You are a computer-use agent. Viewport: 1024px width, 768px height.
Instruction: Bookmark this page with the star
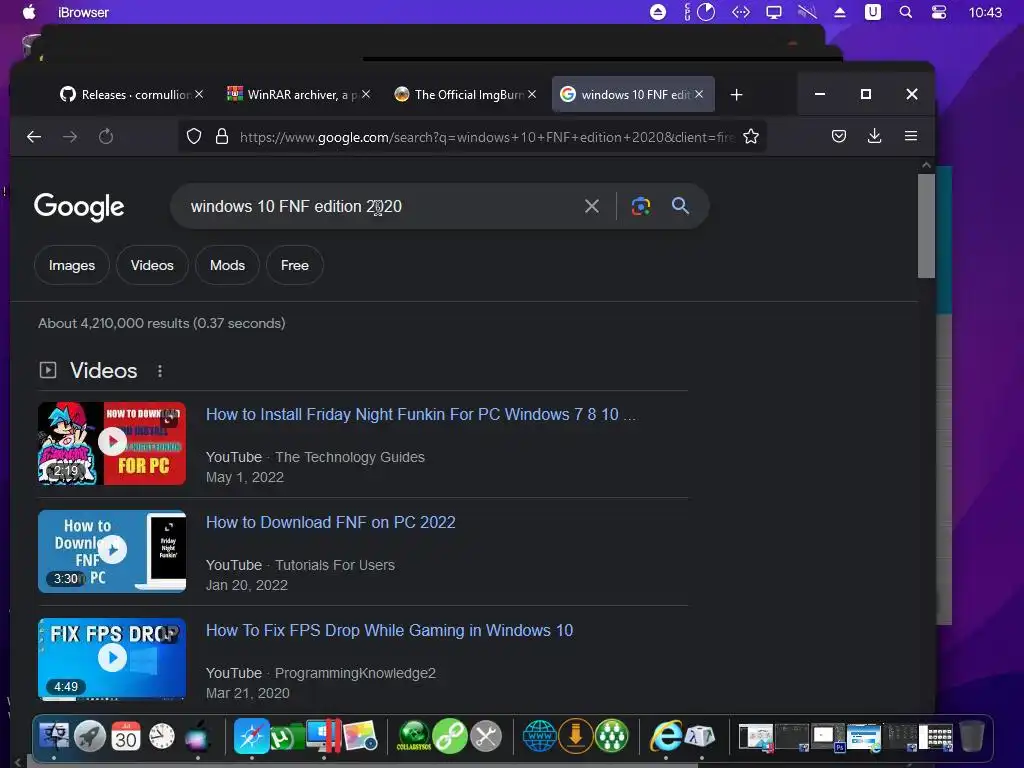point(751,136)
